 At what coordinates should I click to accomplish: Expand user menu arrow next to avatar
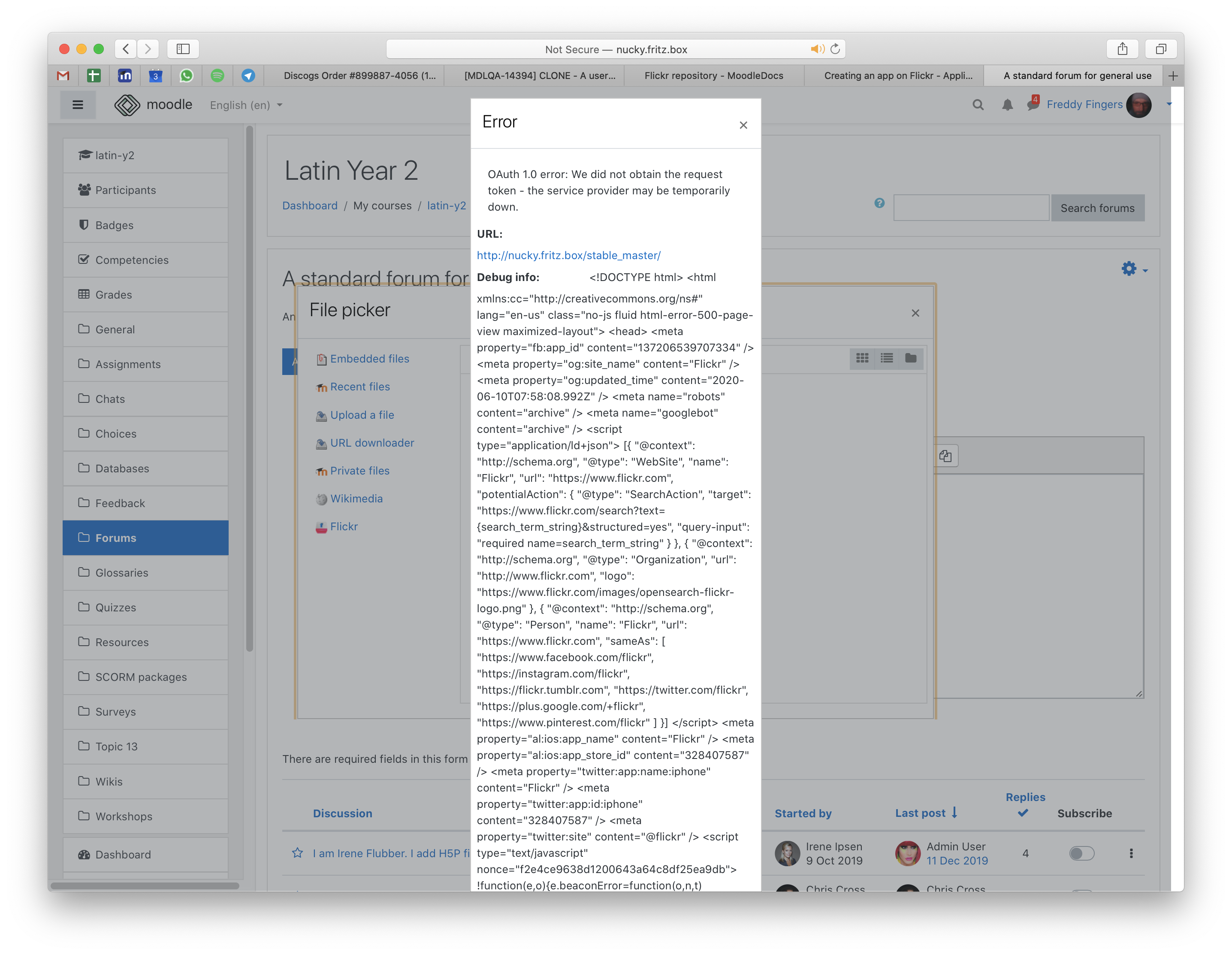1169,105
